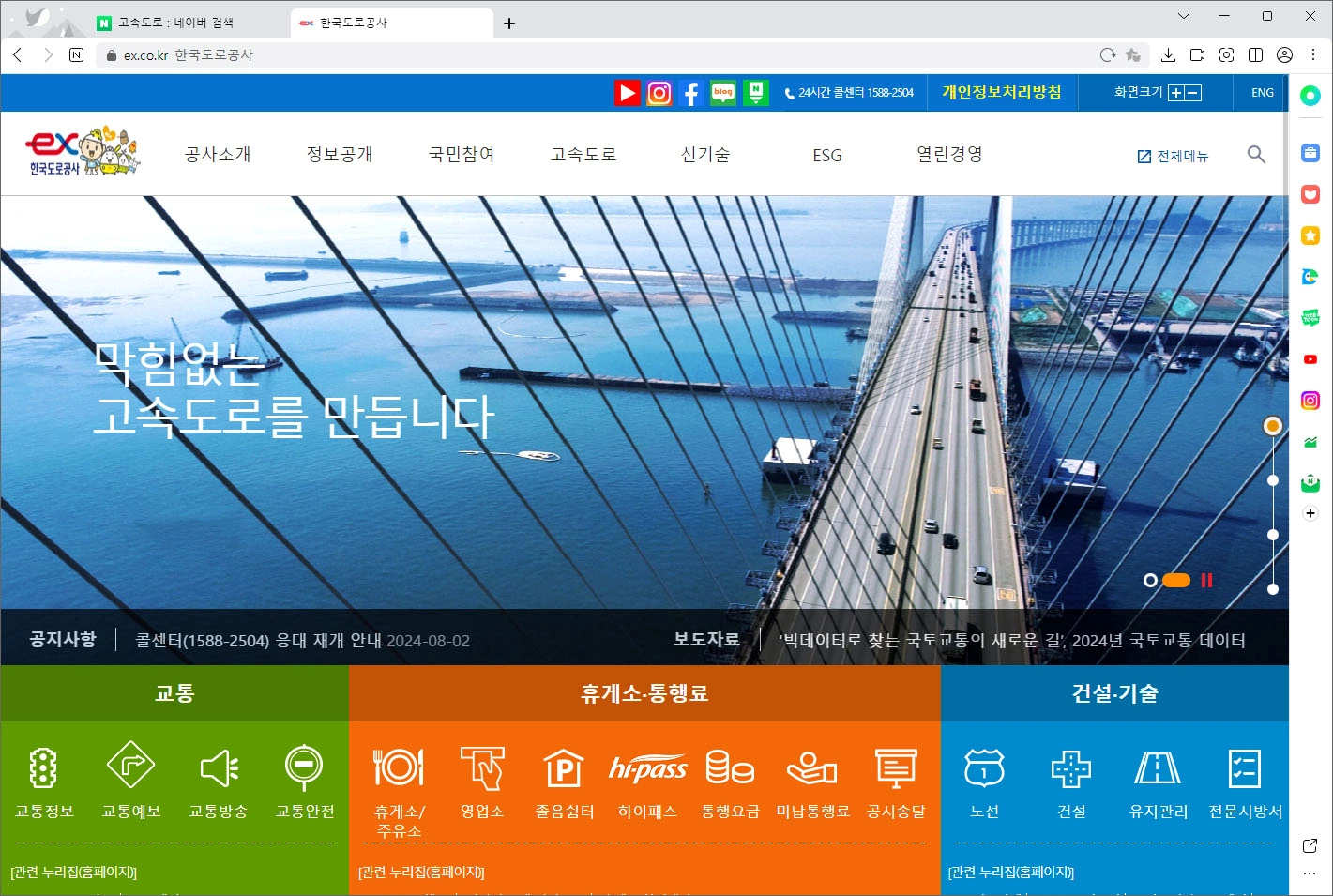
Task: Toggle split screen in the browser toolbar
Action: click(1255, 54)
